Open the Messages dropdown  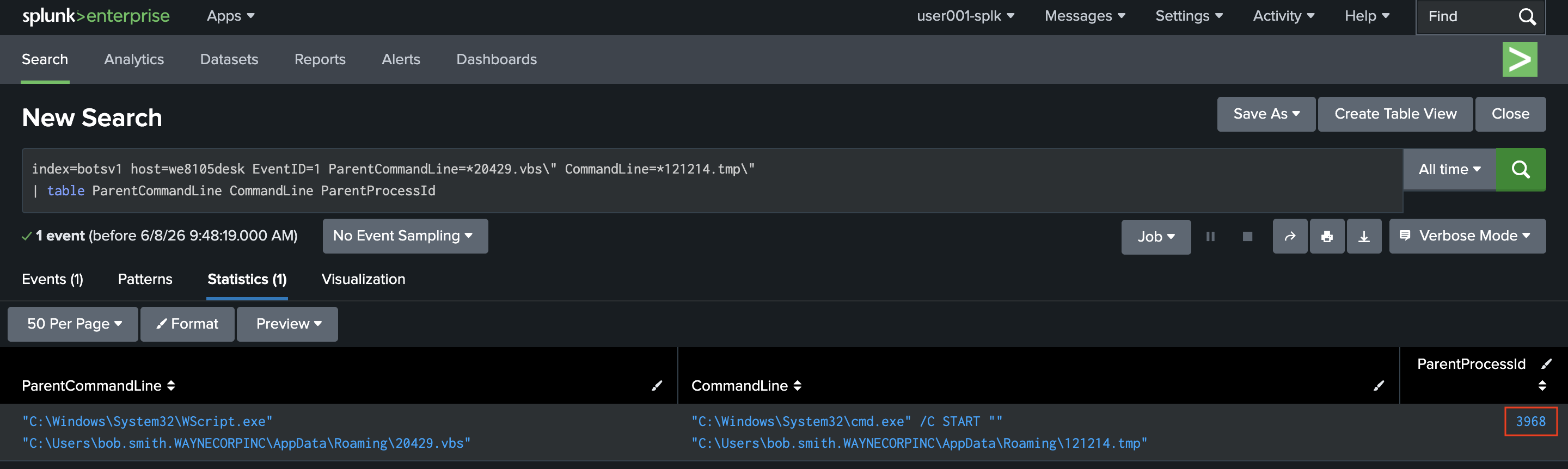[1085, 16]
